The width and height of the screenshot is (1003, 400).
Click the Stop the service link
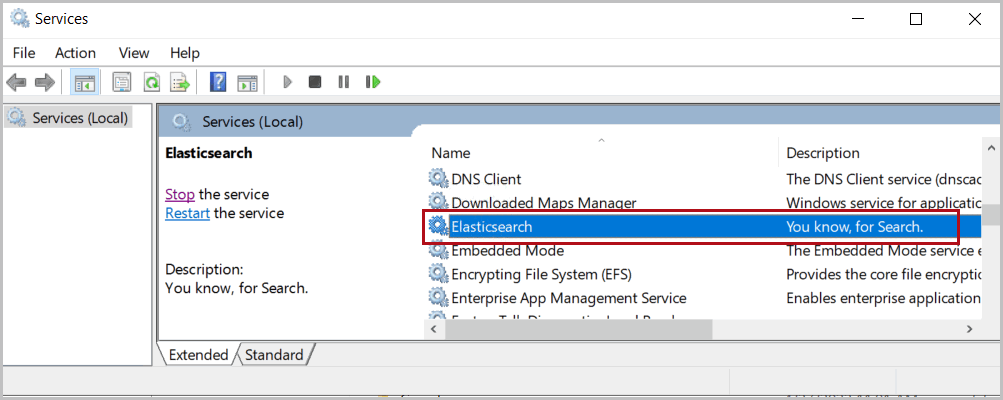click(x=180, y=194)
